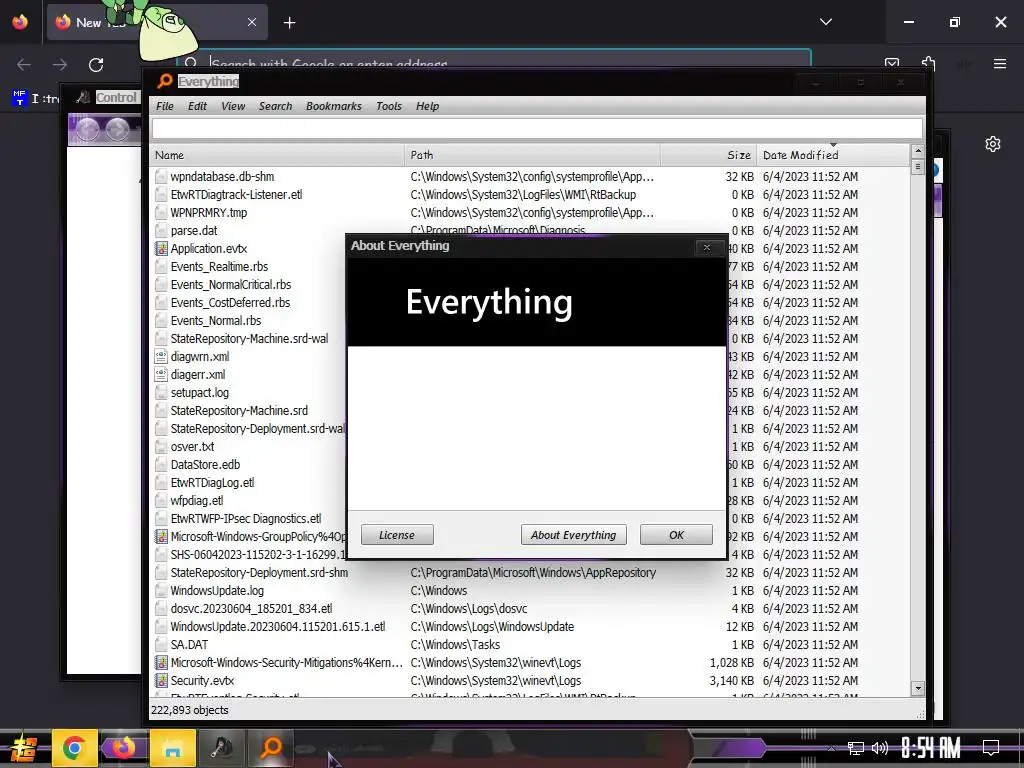This screenshot has height=768, width=1024.
Task: Select the SA.DAT file
Action: tap(189, 645)
